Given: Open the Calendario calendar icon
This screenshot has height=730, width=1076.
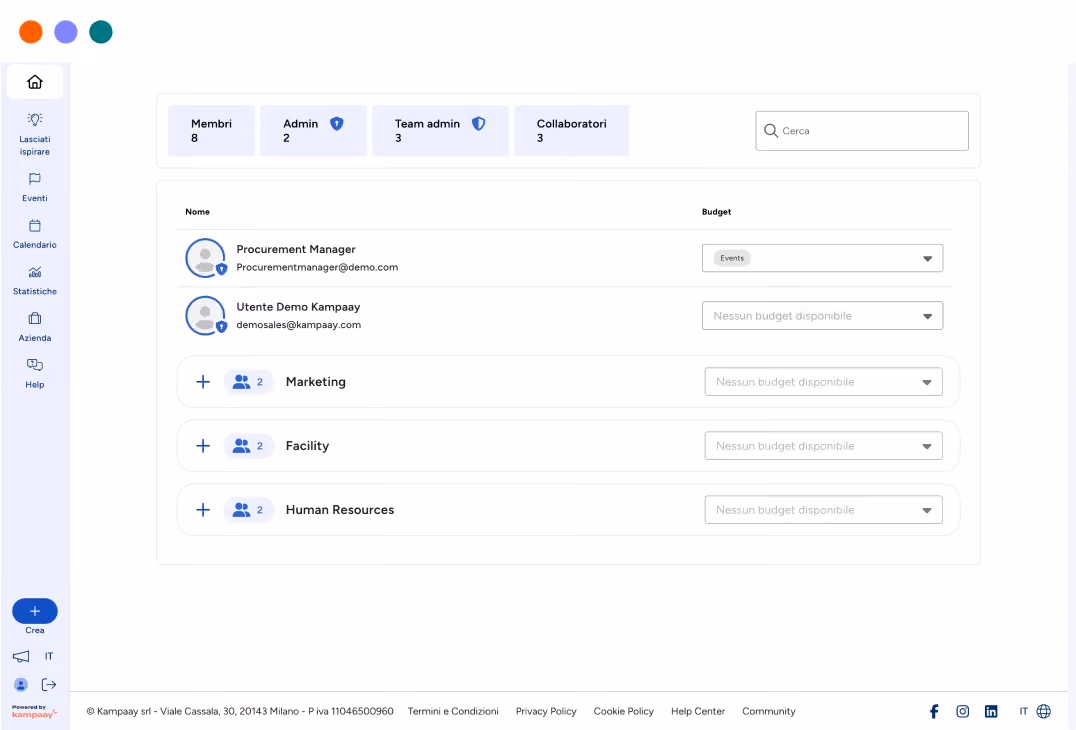Looking at the screenshot, I should pyautogui.click(x=35, y=226).
